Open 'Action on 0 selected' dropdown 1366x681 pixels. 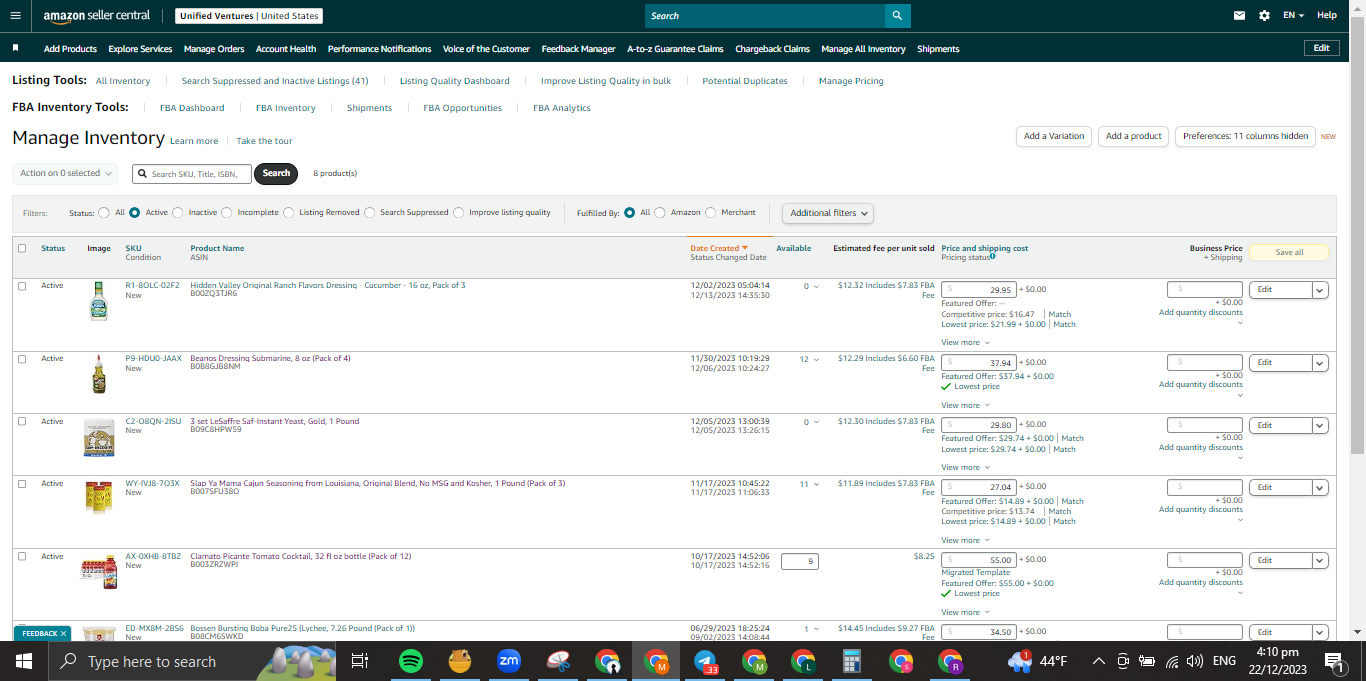pos(65,173)
